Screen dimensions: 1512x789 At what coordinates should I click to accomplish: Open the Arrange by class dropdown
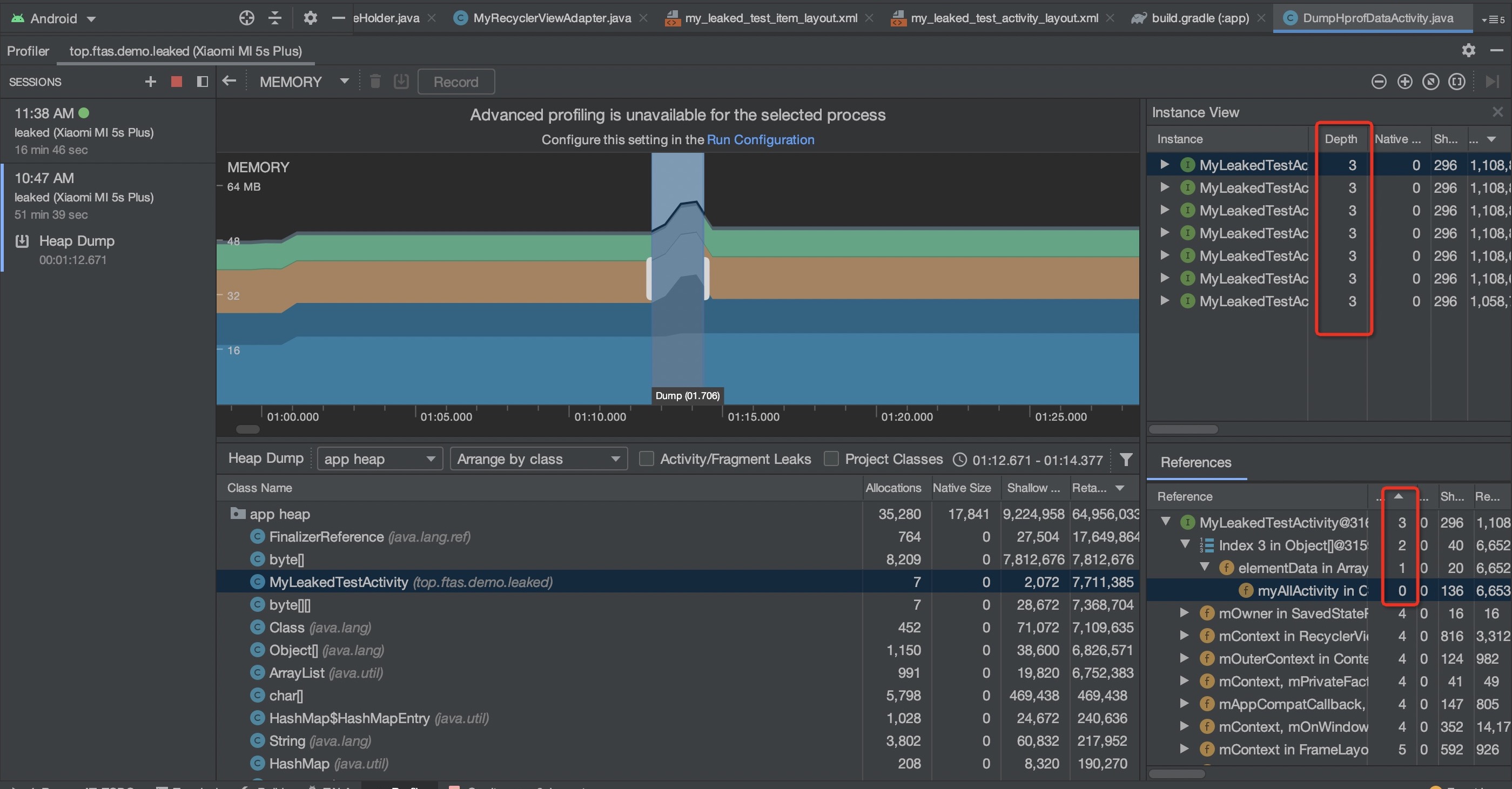click(x=538, y=458)
